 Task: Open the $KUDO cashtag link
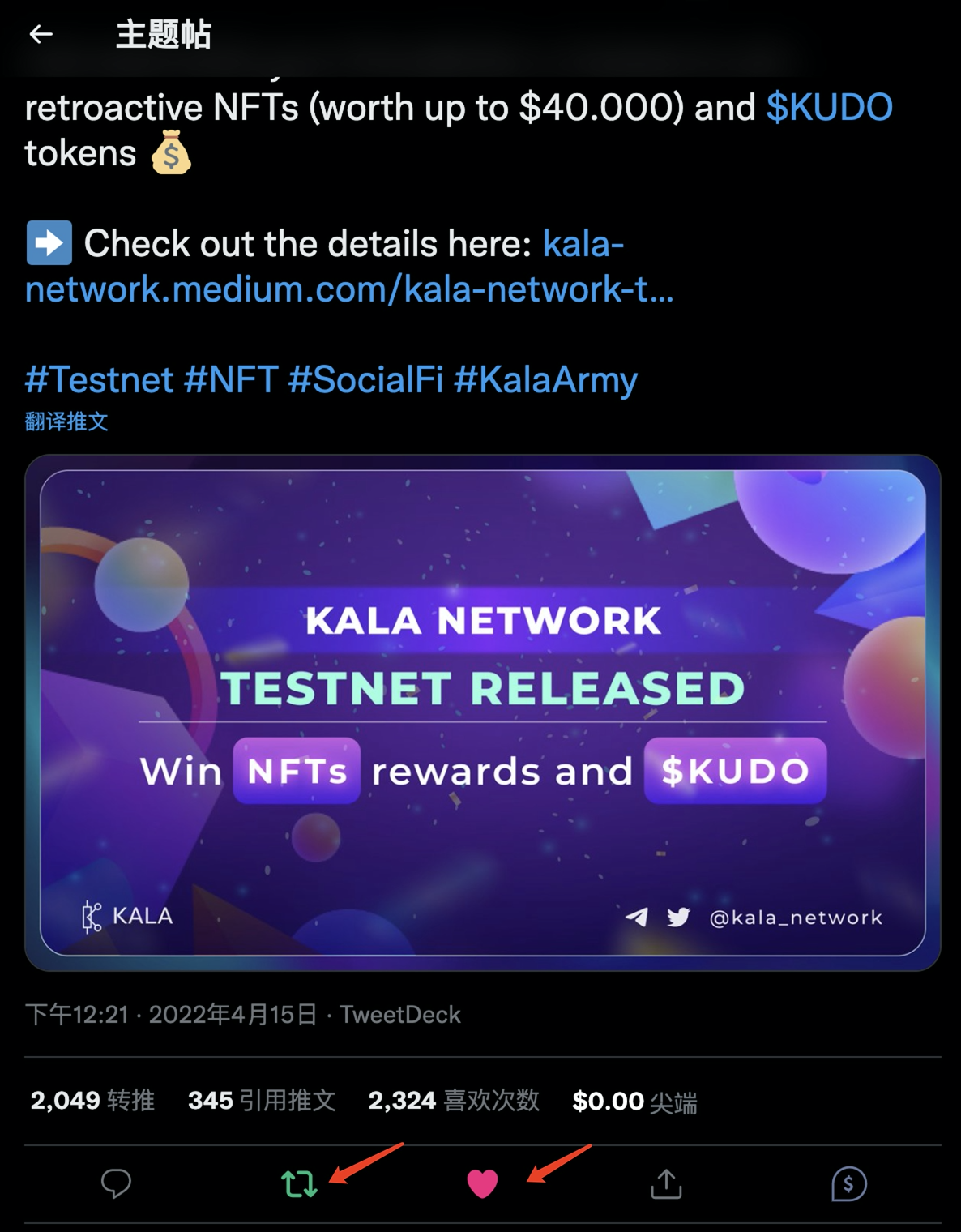click(x=829, y=107)
